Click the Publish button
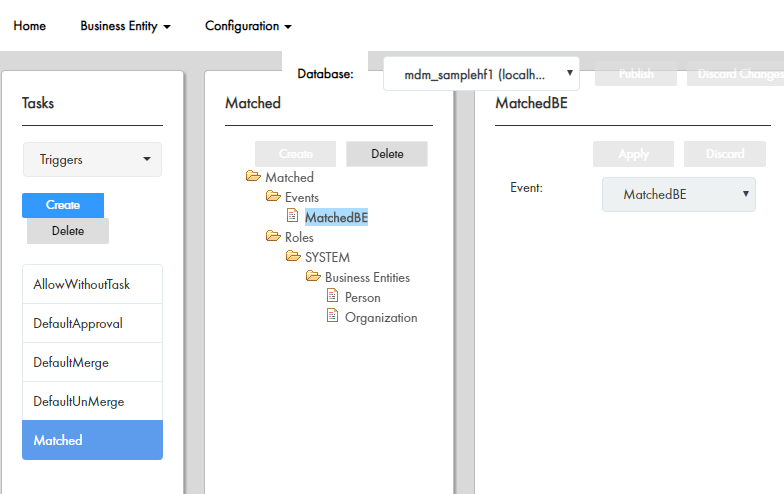Screen dimensions: 784x494 (x=636, y=74)
